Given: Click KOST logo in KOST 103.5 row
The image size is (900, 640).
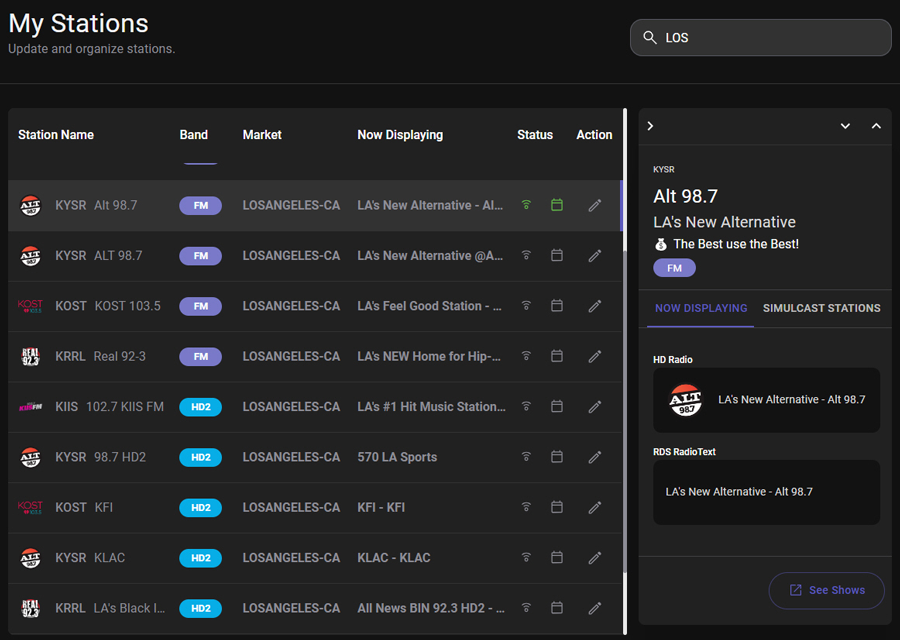Looking at the screenshot, I should pyautogui.click(x=30, y=306).
